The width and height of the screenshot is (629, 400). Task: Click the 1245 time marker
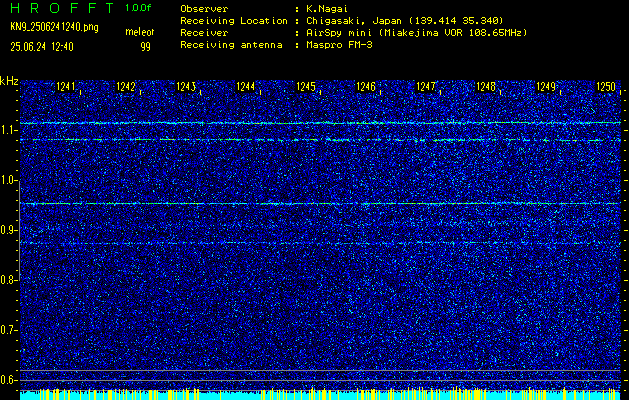(x=306, y=87)
